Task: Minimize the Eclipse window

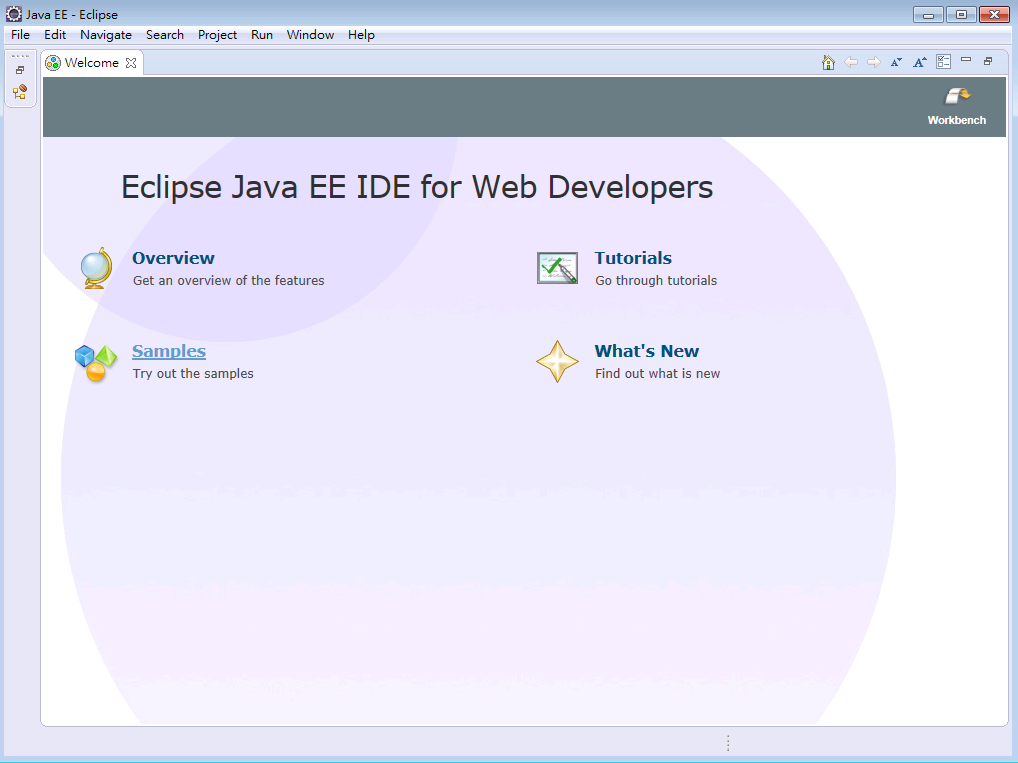Action: [928, 14]
